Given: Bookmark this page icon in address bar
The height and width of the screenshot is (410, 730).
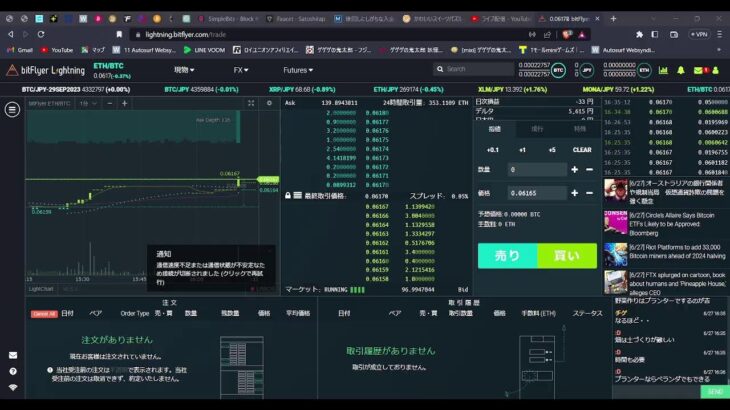Looking at the screenshot, I should click(119, 34).
